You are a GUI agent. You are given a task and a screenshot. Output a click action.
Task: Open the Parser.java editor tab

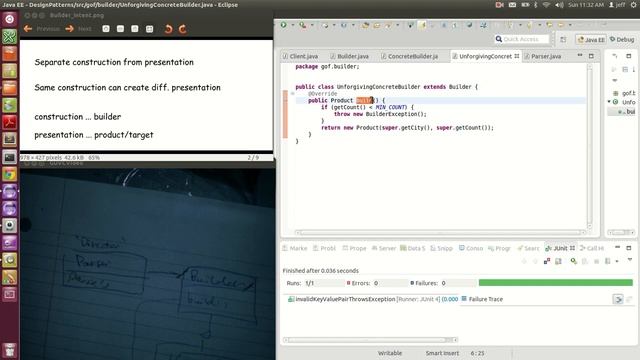(542, 56)
